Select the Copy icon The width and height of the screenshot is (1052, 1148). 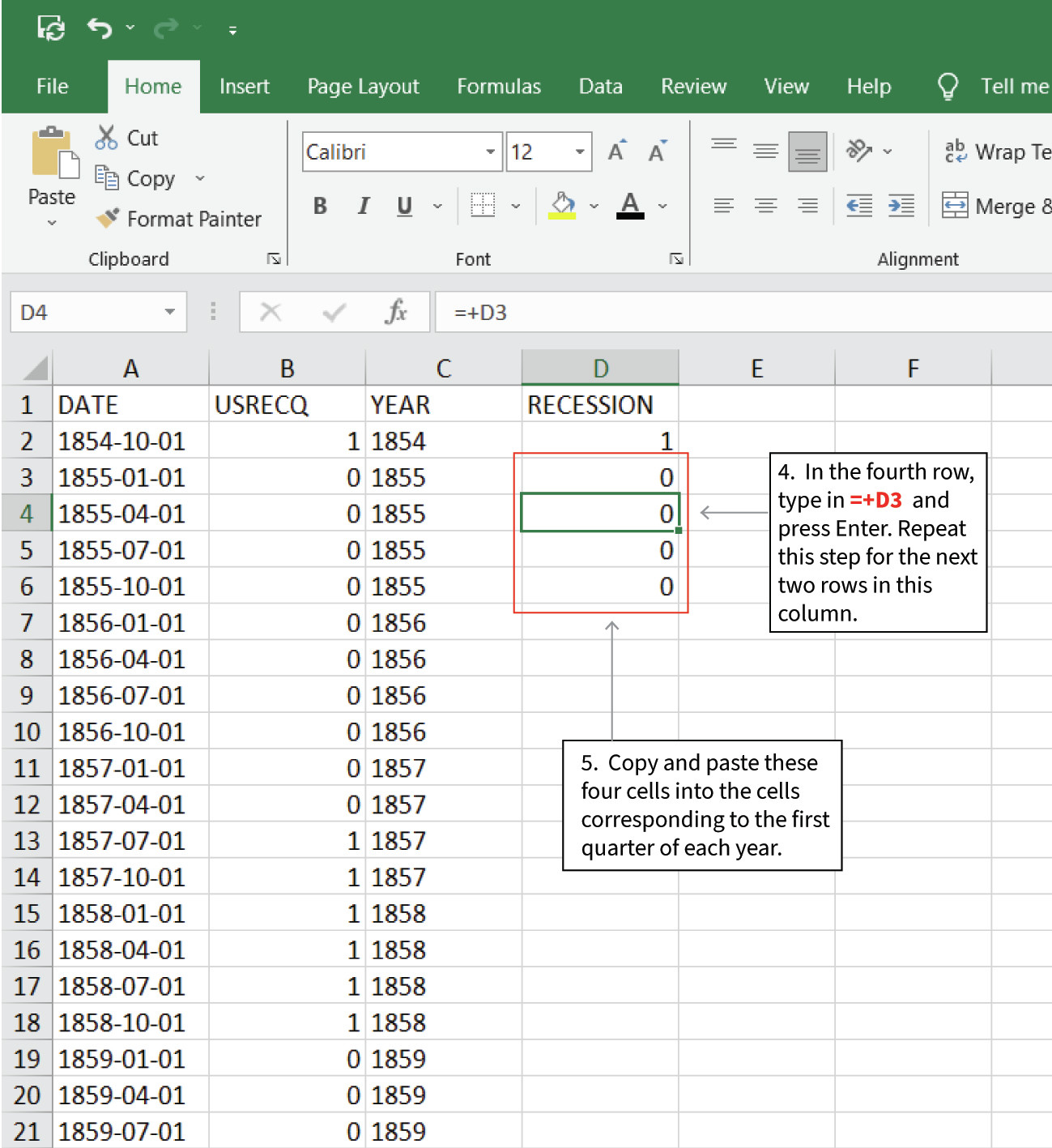pos(106,178)
